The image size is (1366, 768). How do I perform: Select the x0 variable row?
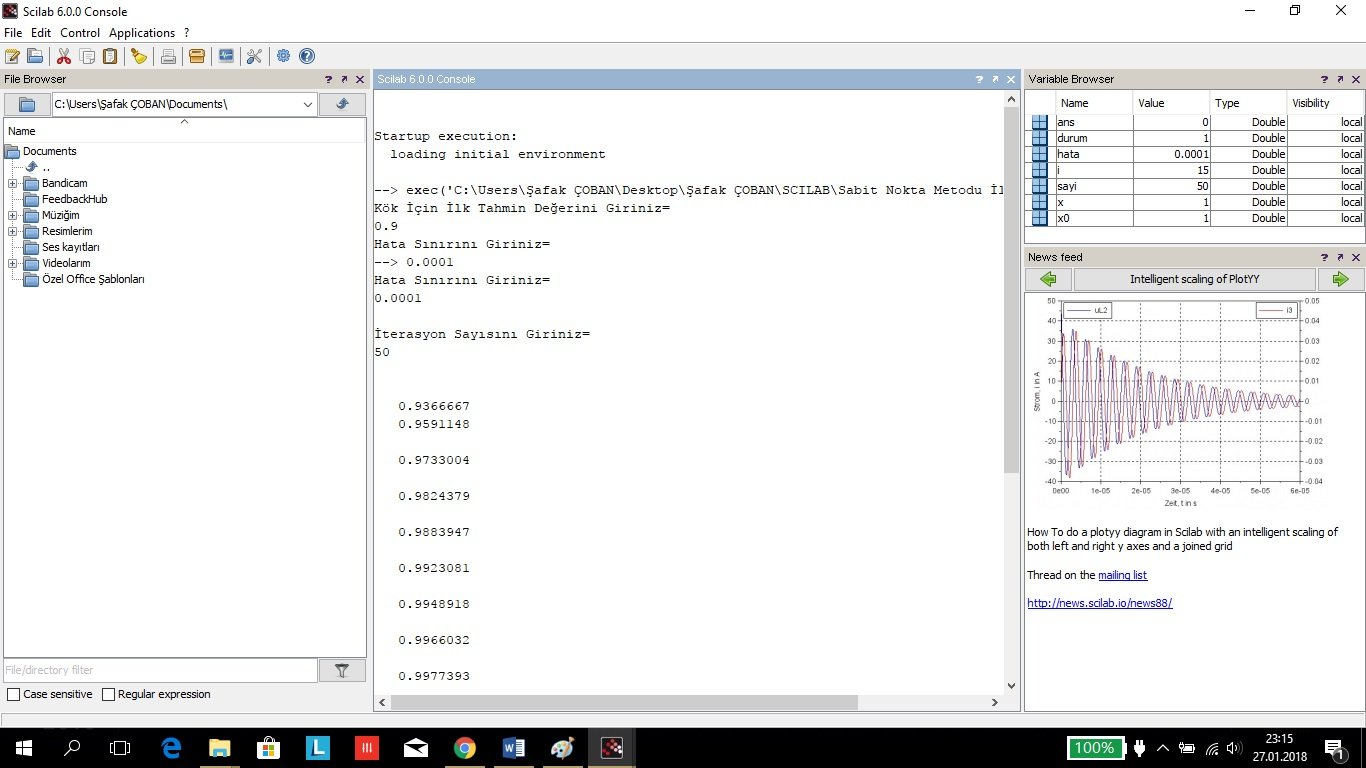pos(1197,218)
